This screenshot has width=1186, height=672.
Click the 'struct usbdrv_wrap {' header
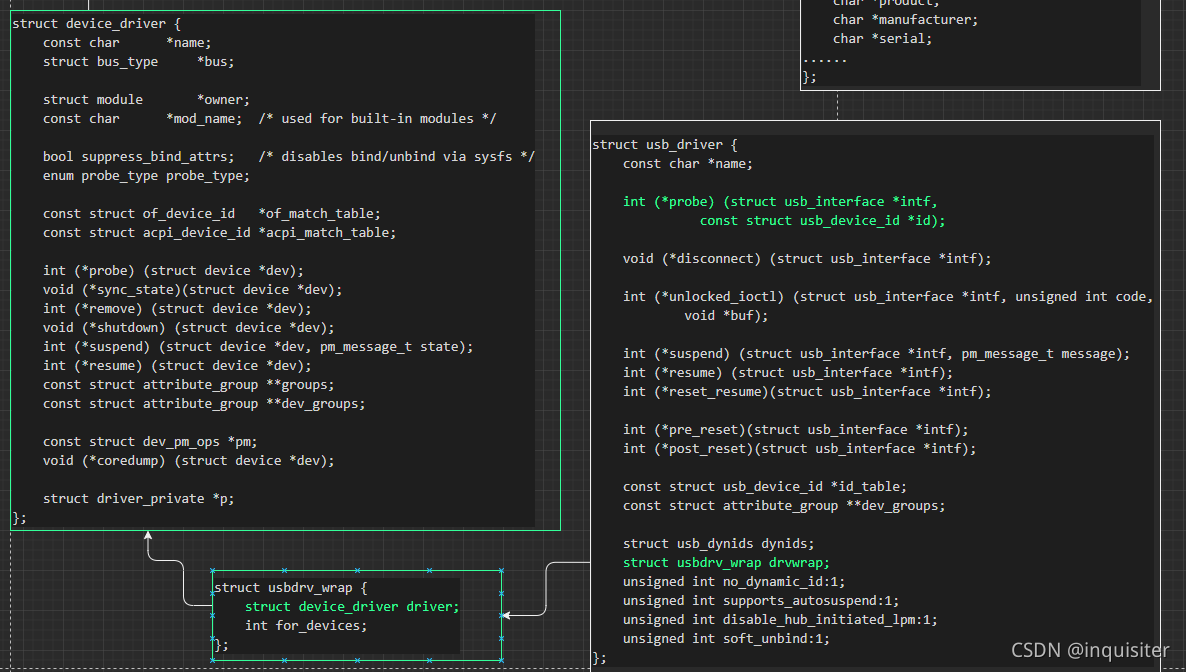coord(290,587)
